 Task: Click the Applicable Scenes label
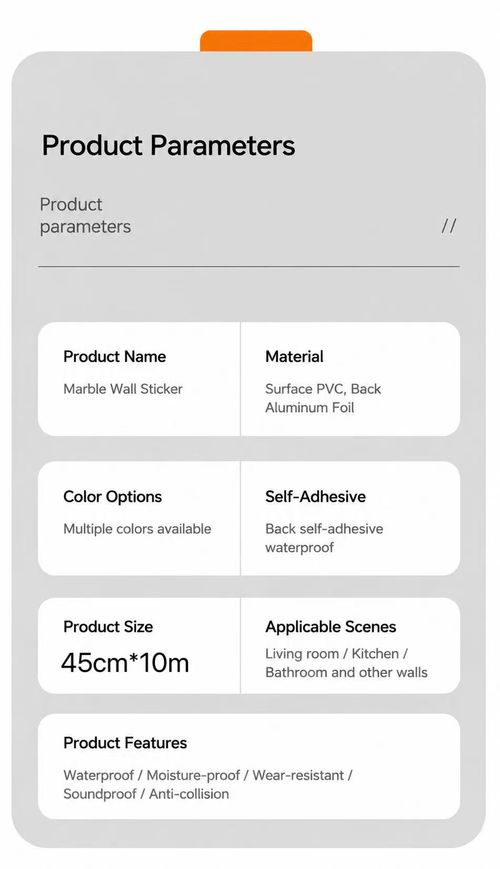click(x=331, y=627)
